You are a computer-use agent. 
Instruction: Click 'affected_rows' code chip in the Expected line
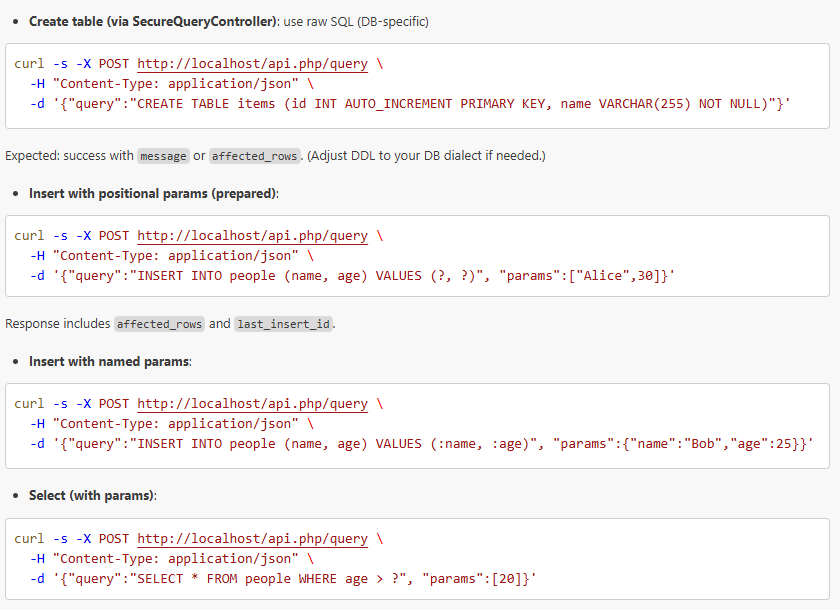pyautogui.click(x=254, y=156)
